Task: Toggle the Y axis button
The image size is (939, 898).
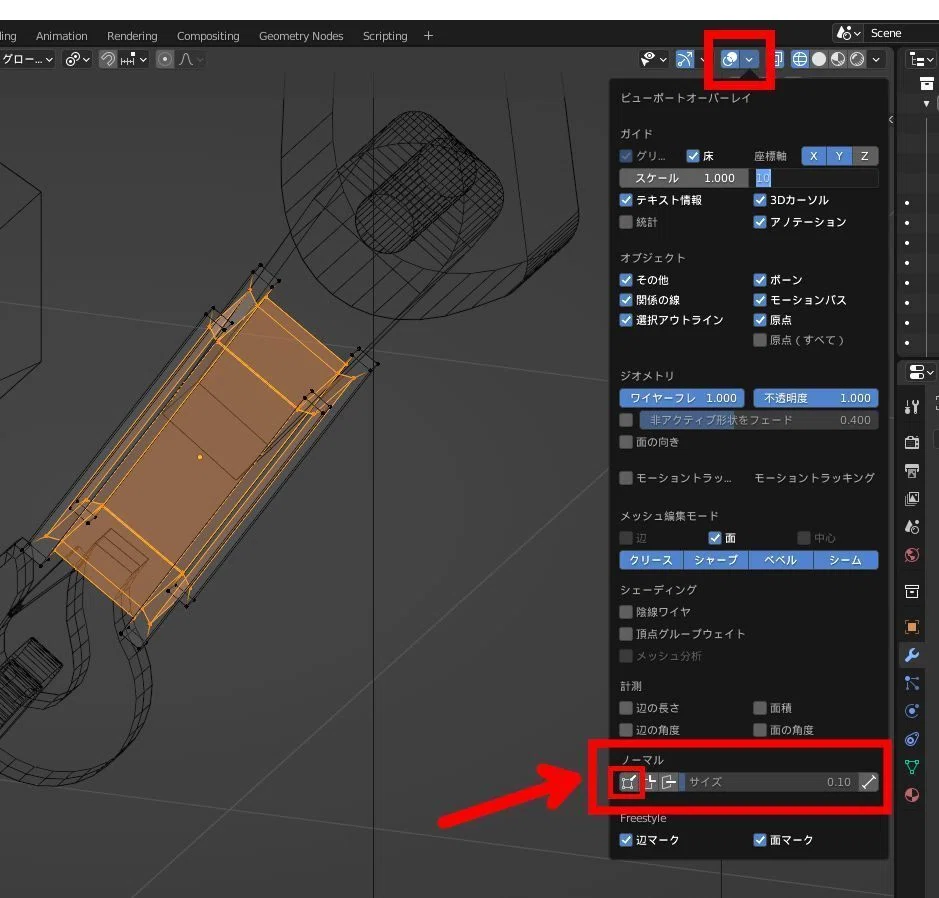Action: tap(840, 156)
